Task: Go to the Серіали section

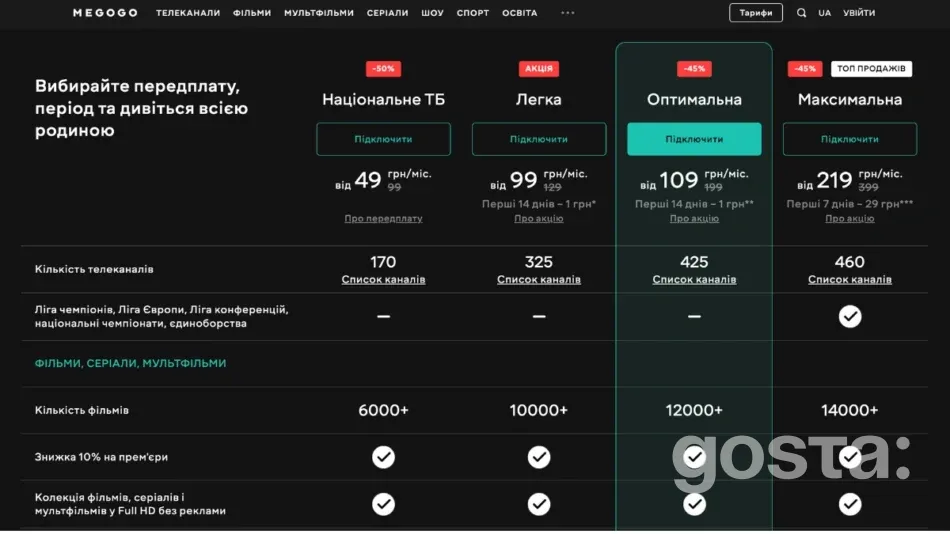Action: pos(387,13)
